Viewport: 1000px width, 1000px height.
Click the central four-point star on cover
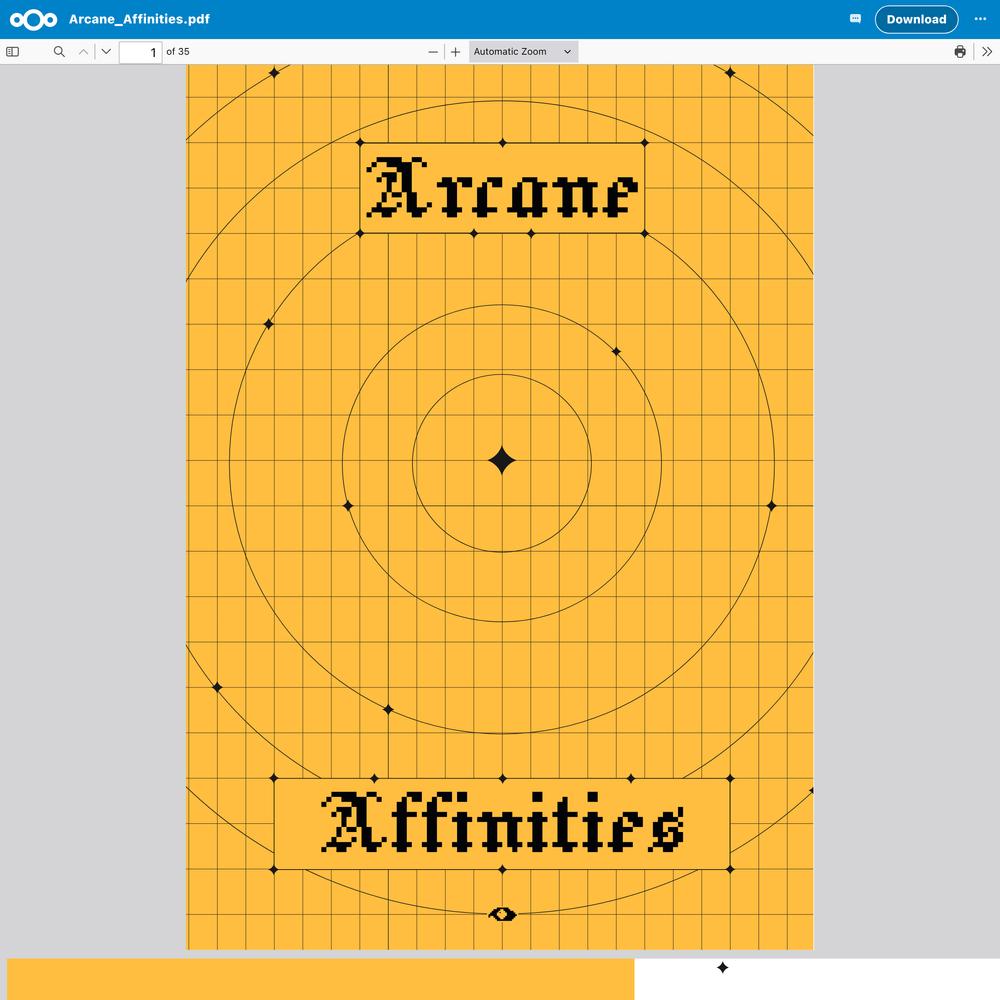pyautogui.click(x=502, y=461)
